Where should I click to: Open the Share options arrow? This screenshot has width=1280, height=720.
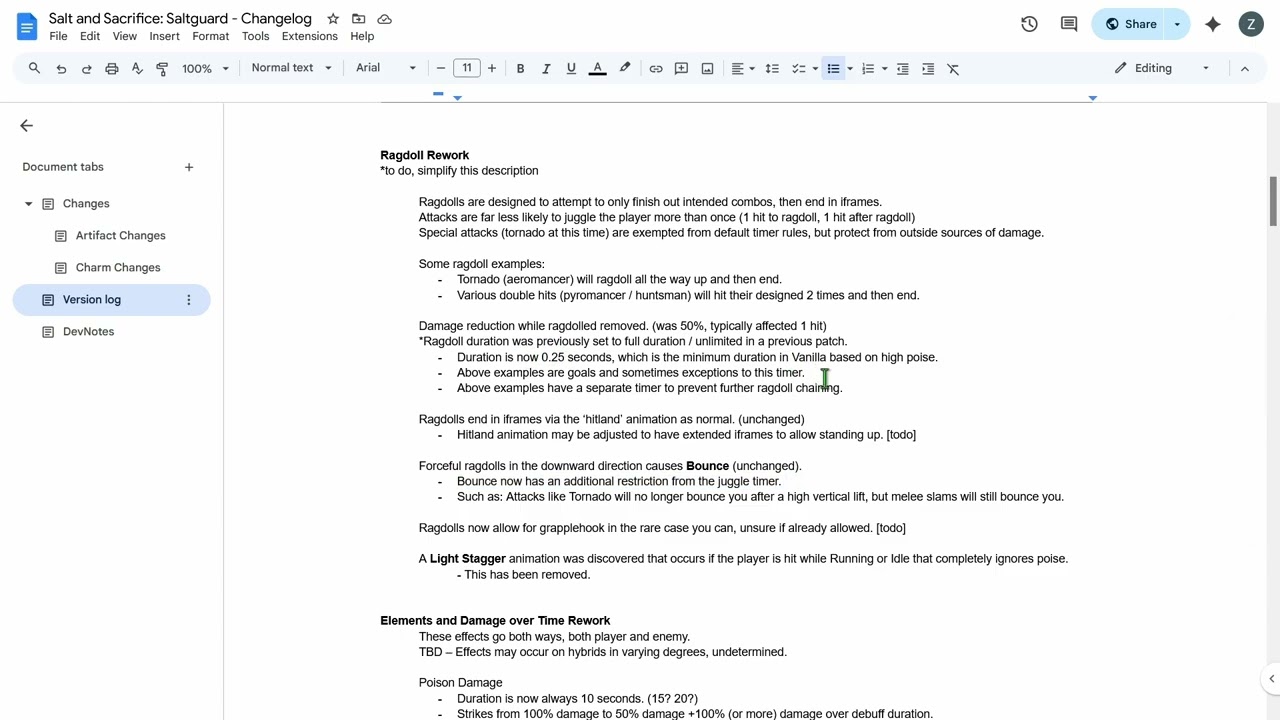click(x=1177, y=24)
